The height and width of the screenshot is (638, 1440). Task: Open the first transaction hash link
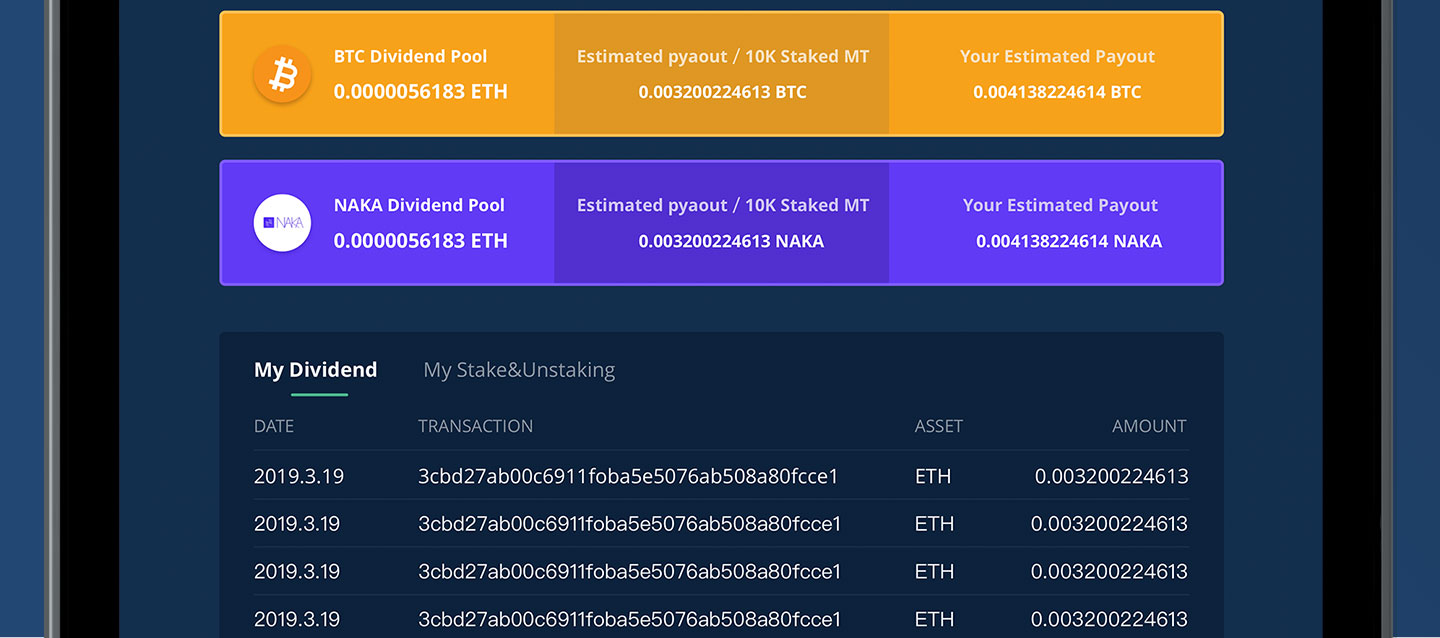click(628, 476)
